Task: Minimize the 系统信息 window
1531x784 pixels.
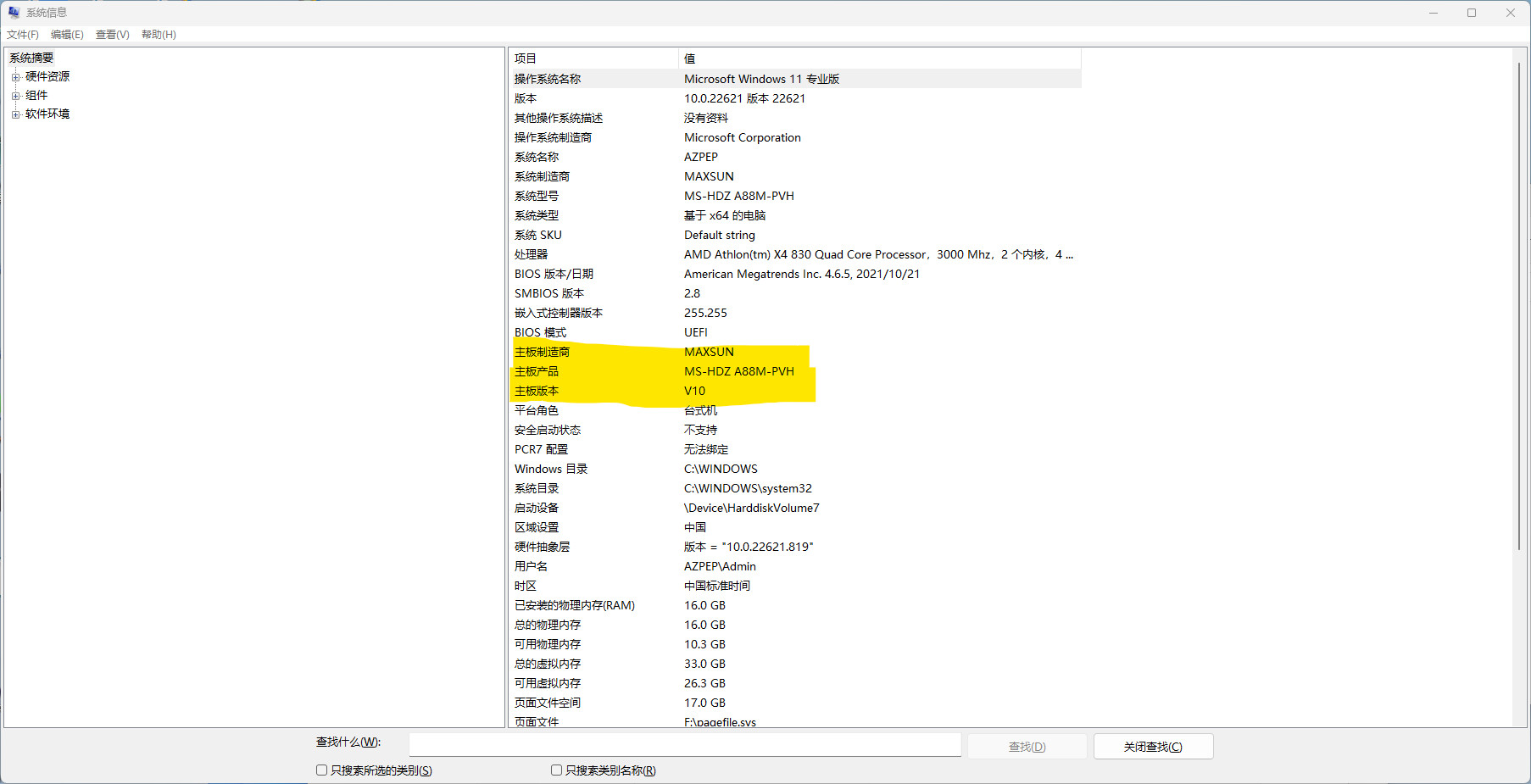Action: click(1434, 13)
